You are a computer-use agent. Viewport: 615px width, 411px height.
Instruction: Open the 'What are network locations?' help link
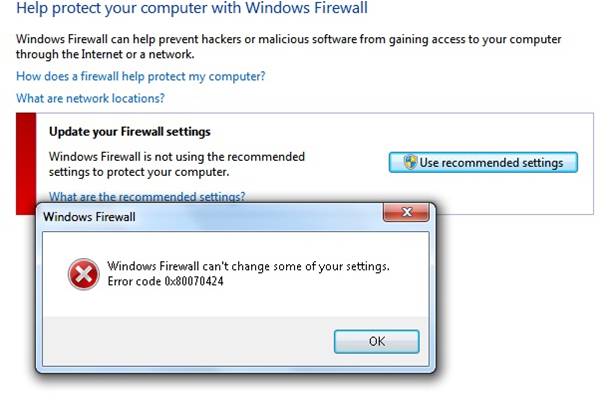(x=91, y=98)
